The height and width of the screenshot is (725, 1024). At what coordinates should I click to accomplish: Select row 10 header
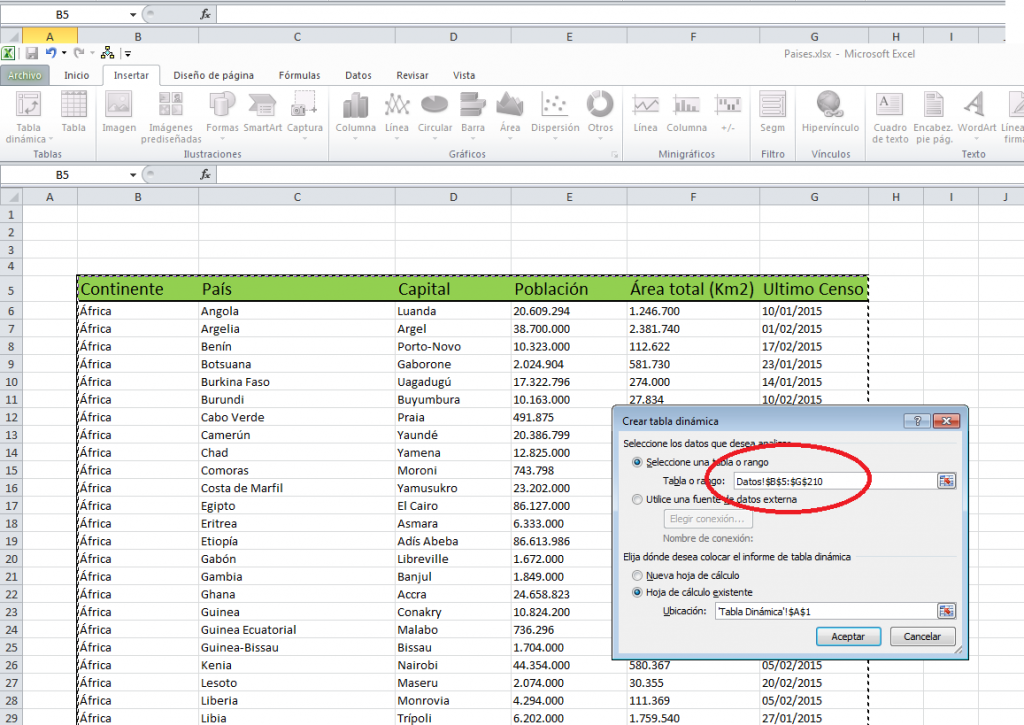11,382
